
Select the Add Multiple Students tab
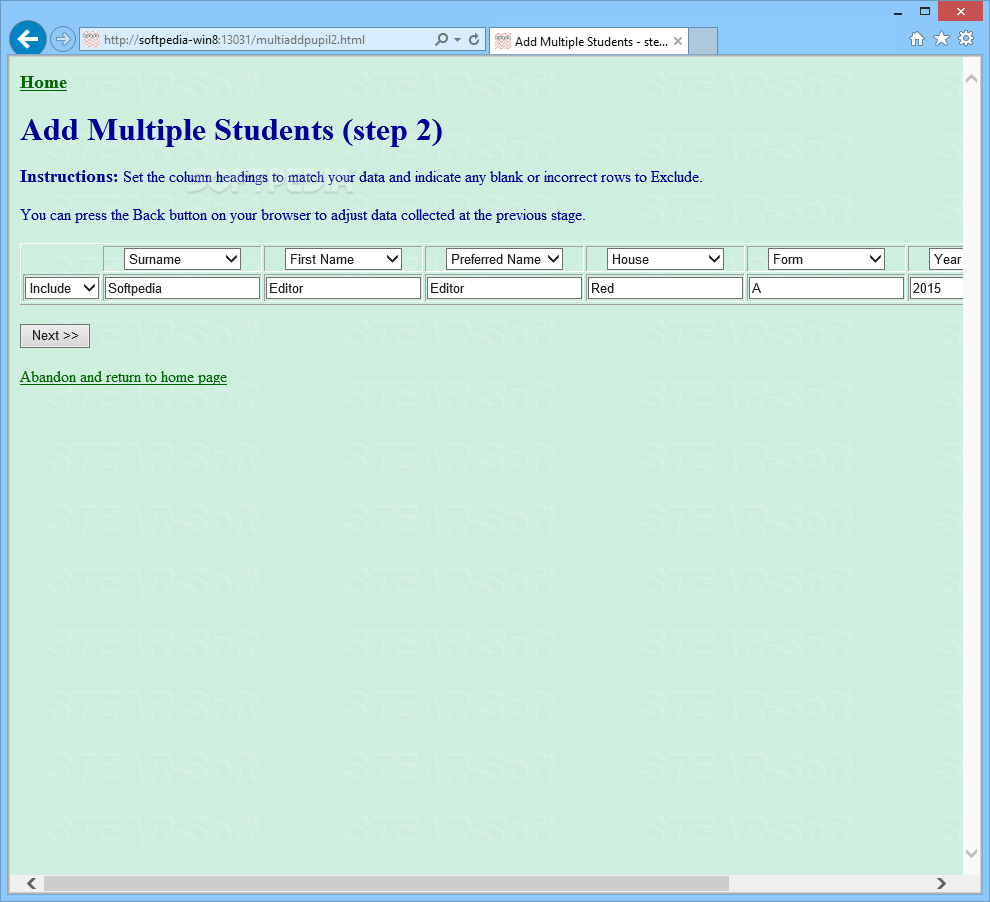588,41
